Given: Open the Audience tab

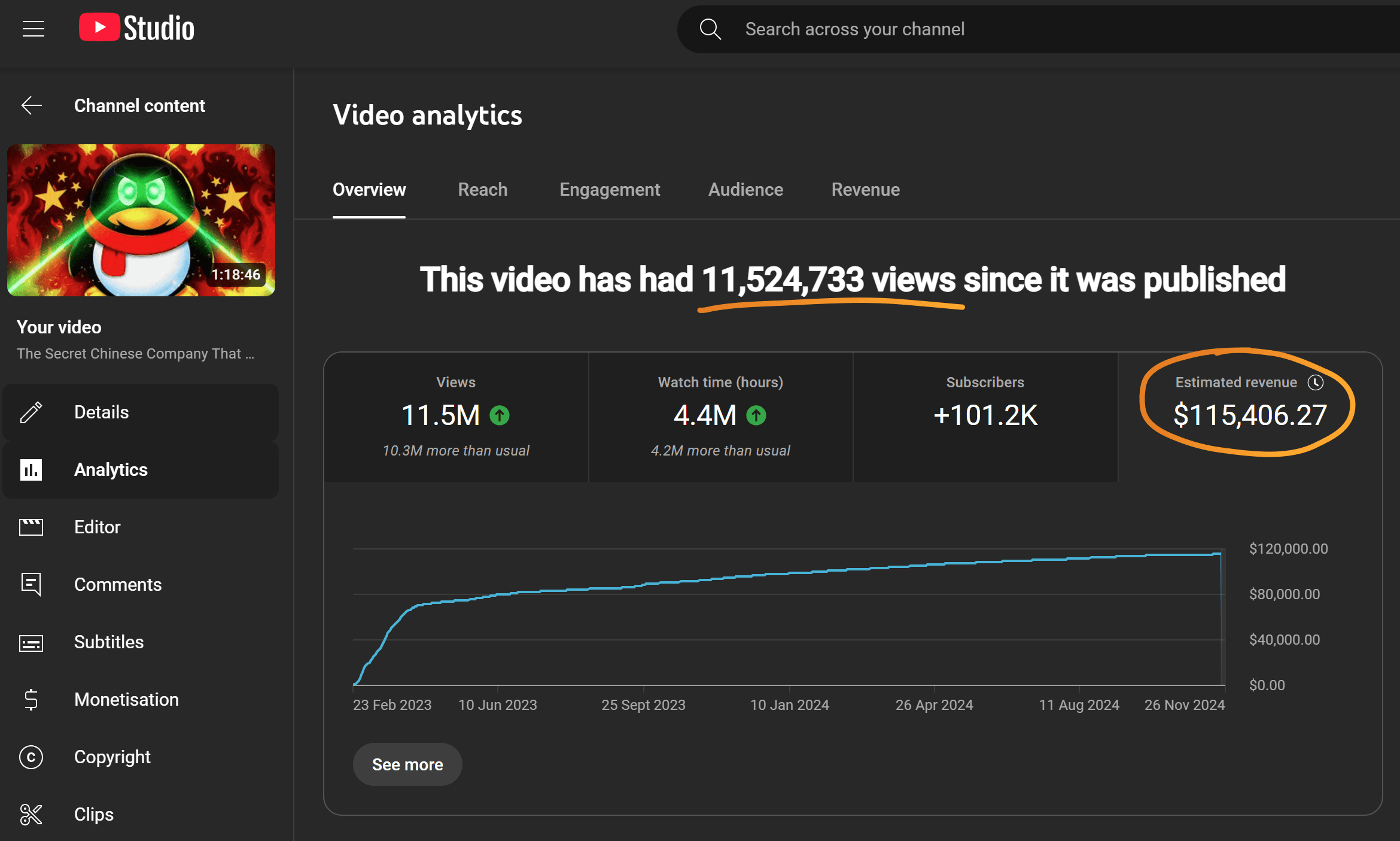Looking at the screenshot, I should tap(745, 190).
